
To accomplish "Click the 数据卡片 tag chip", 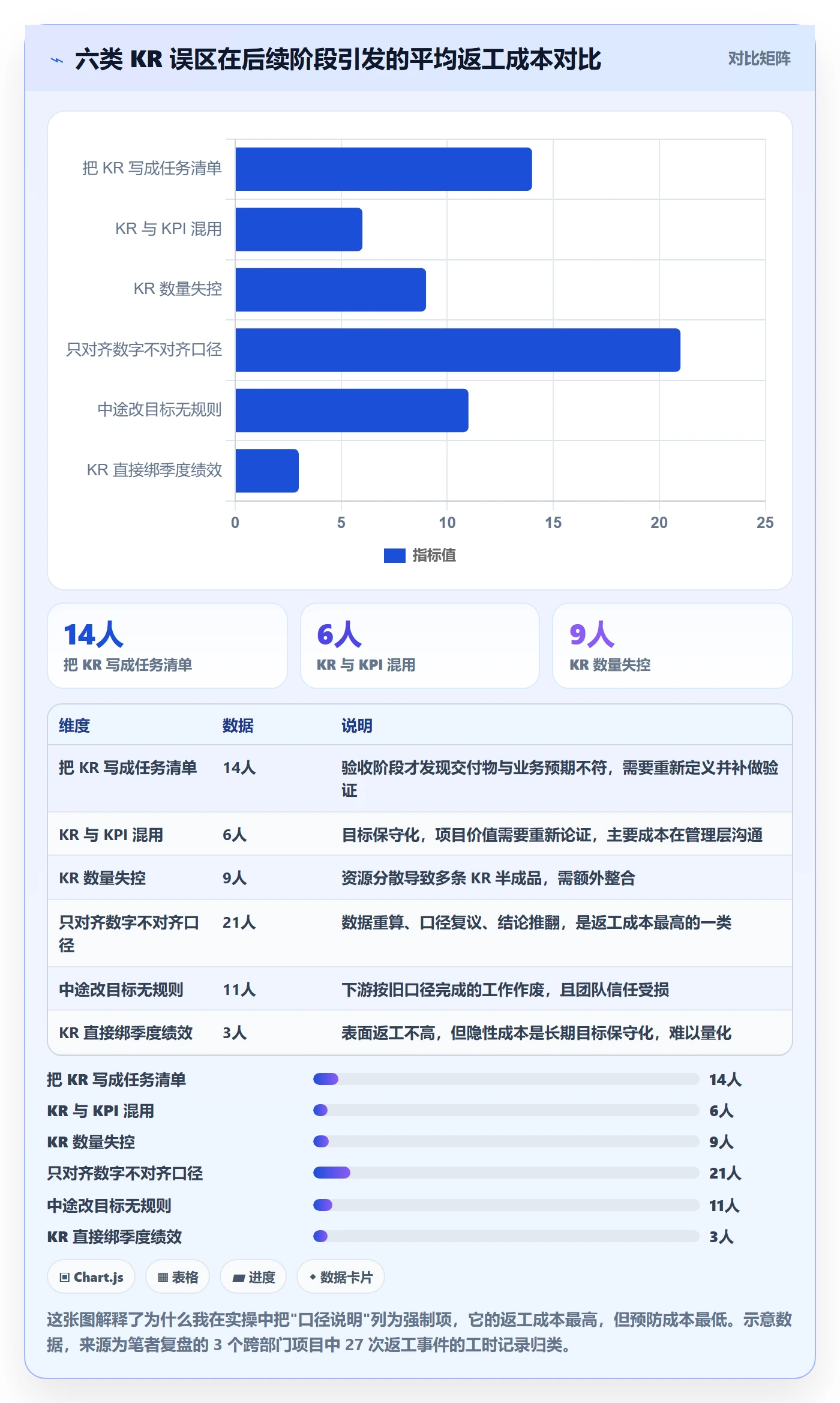I will tap(341, 1277).
